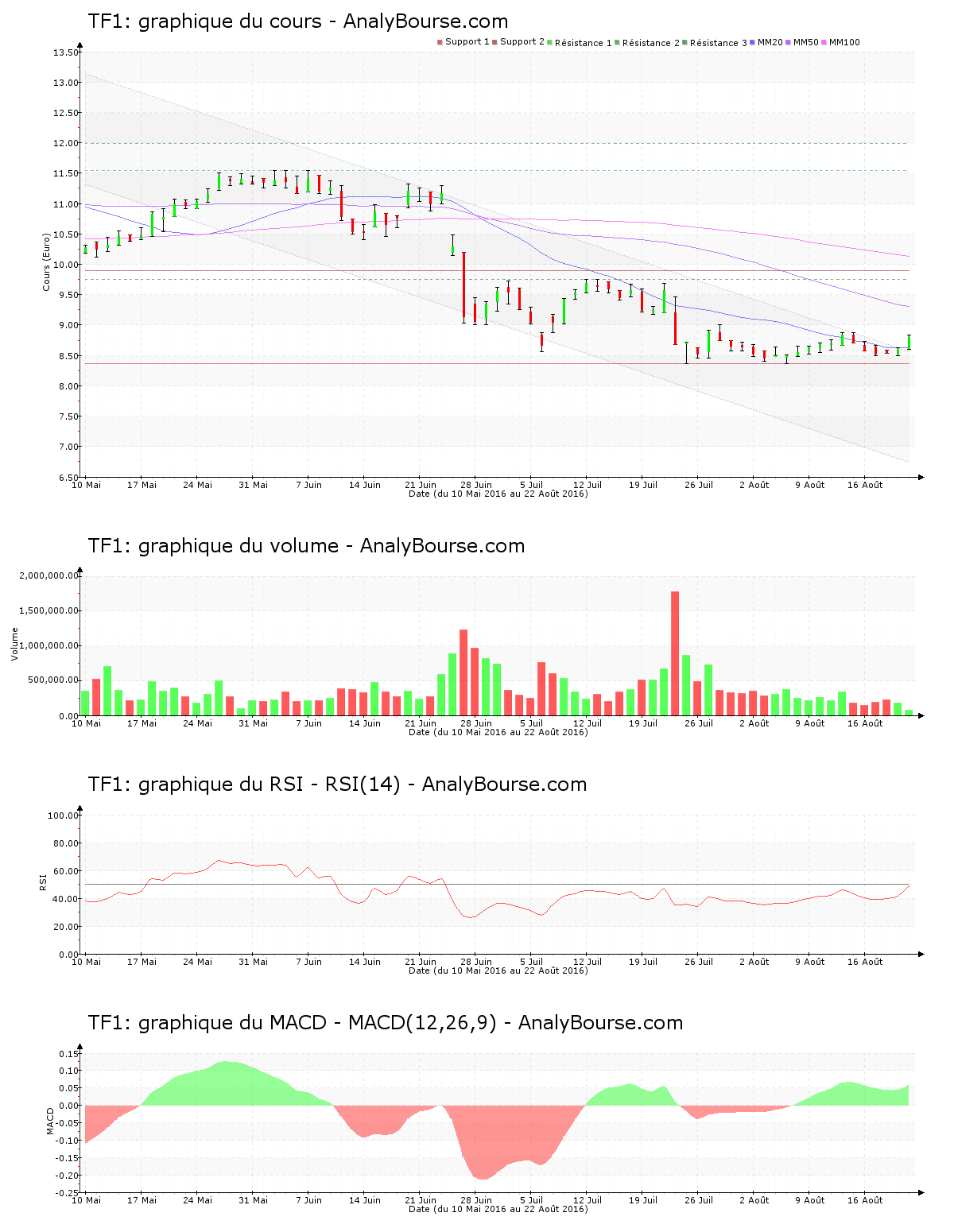The image size is (954, 1232).
Task: Click '16 Août' on the price chart axis
Action: tap(865, 485)
